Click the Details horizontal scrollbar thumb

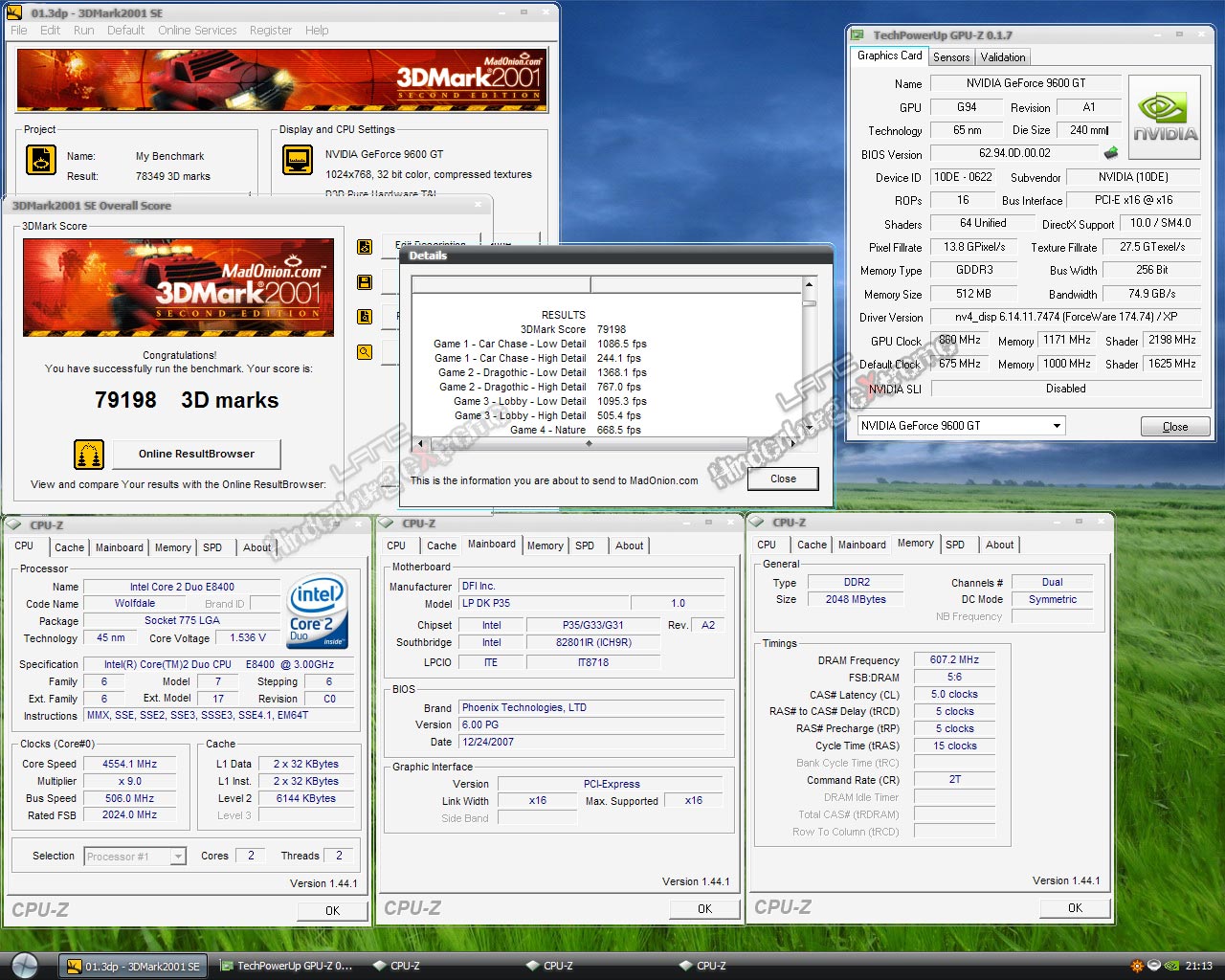pos(589,444)
